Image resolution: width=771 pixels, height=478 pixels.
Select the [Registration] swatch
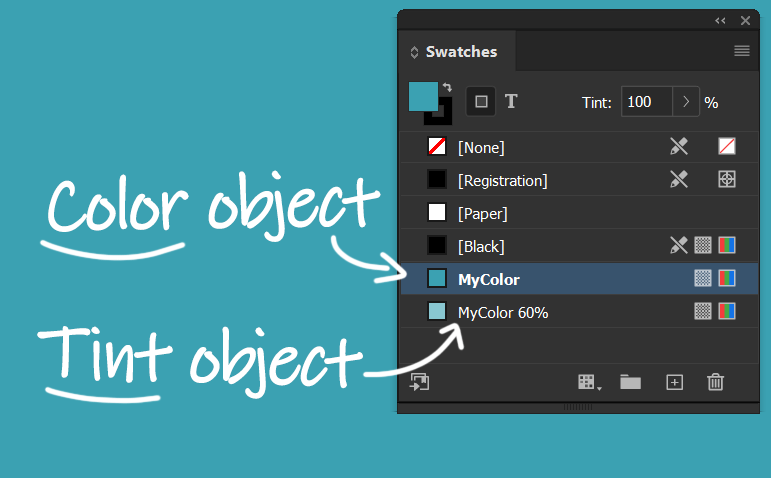tap(502, 180)
